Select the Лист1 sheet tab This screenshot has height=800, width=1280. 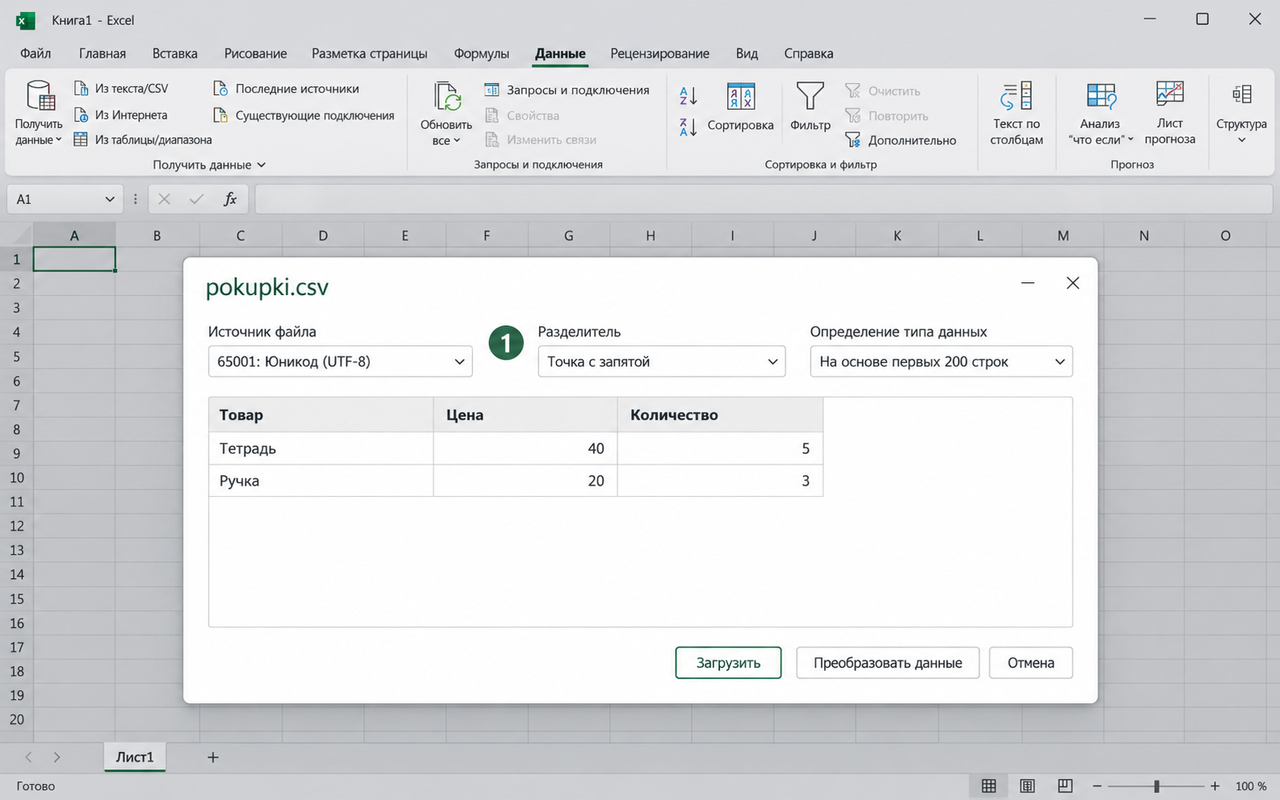click(135, 757)
